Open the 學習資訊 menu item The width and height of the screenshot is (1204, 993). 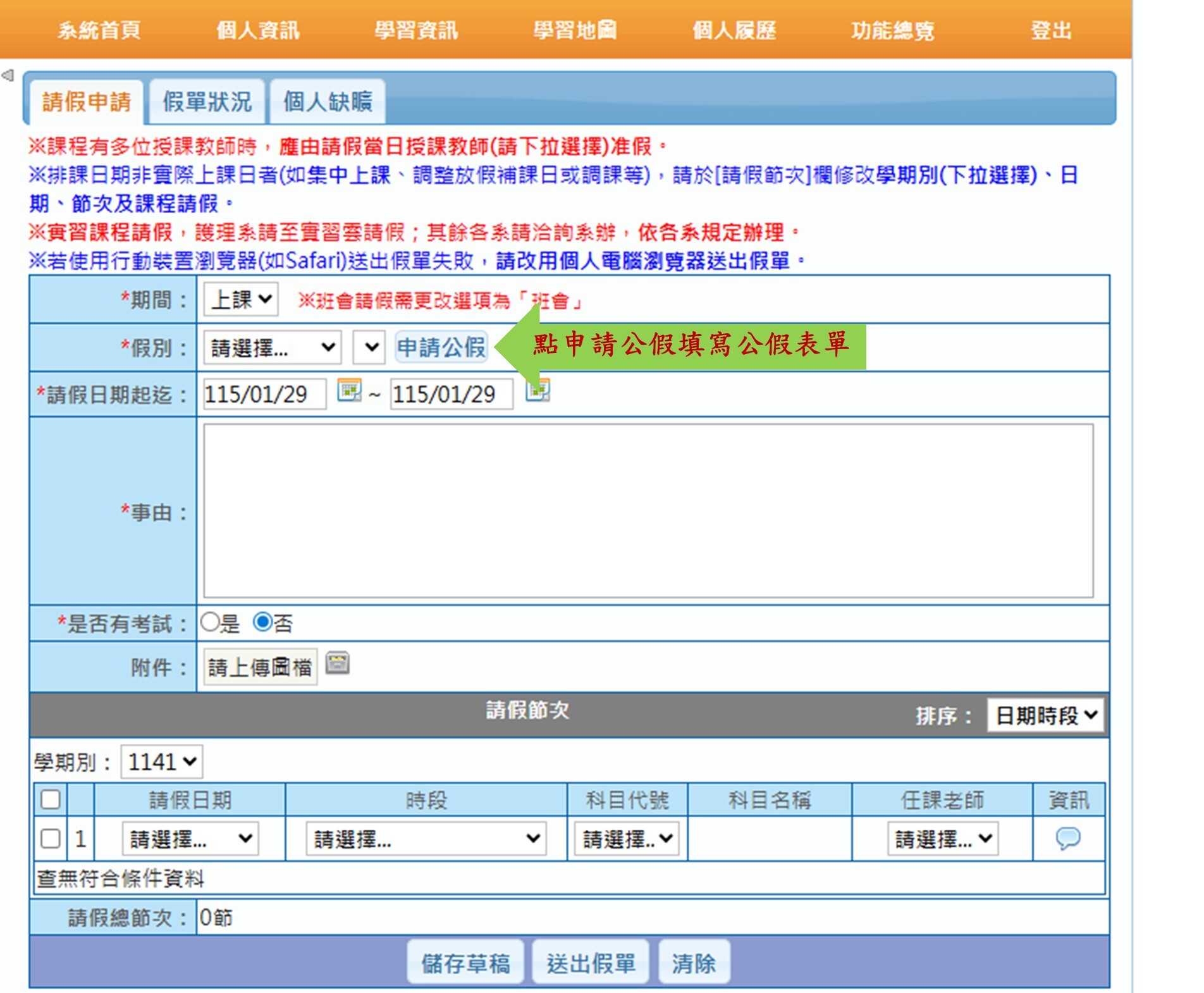click(x=415, y=30)
